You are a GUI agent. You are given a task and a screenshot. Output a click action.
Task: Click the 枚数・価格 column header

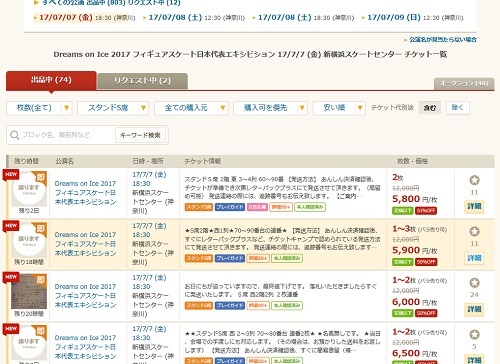coord(412,161)
